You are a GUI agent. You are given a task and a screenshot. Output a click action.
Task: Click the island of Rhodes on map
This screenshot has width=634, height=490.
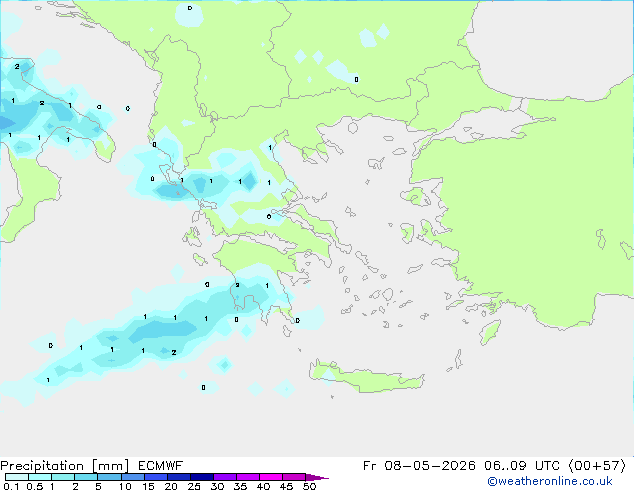pos(490,332)
